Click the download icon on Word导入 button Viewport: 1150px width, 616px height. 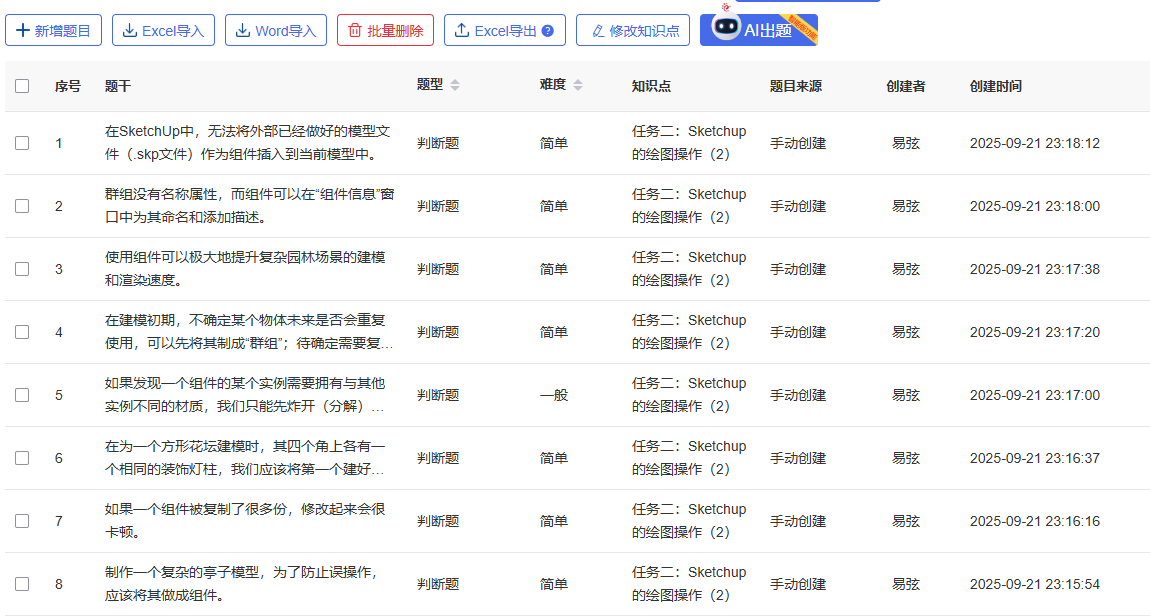(x=244, y=29)
